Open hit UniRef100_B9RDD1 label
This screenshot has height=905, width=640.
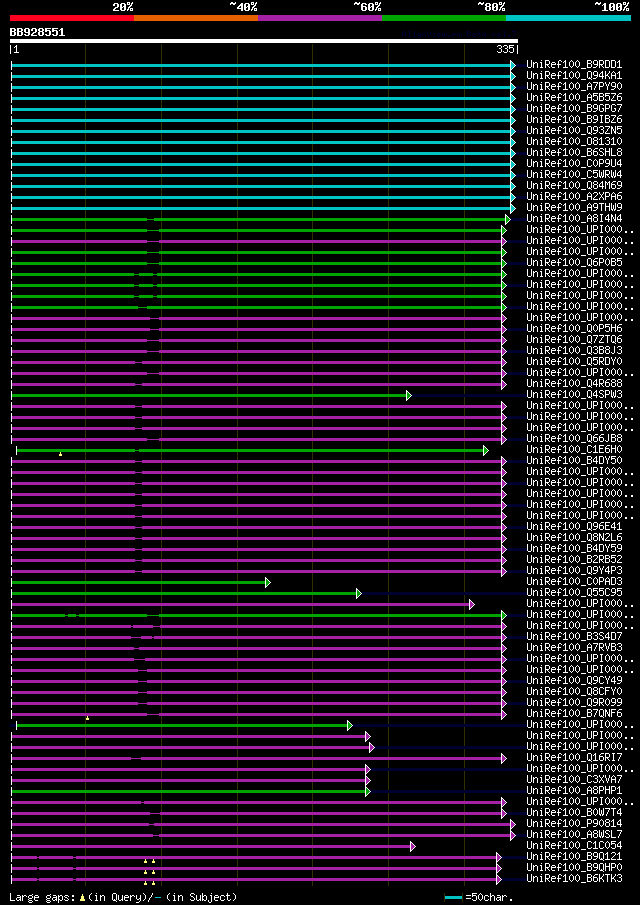(x=574, y=65)
